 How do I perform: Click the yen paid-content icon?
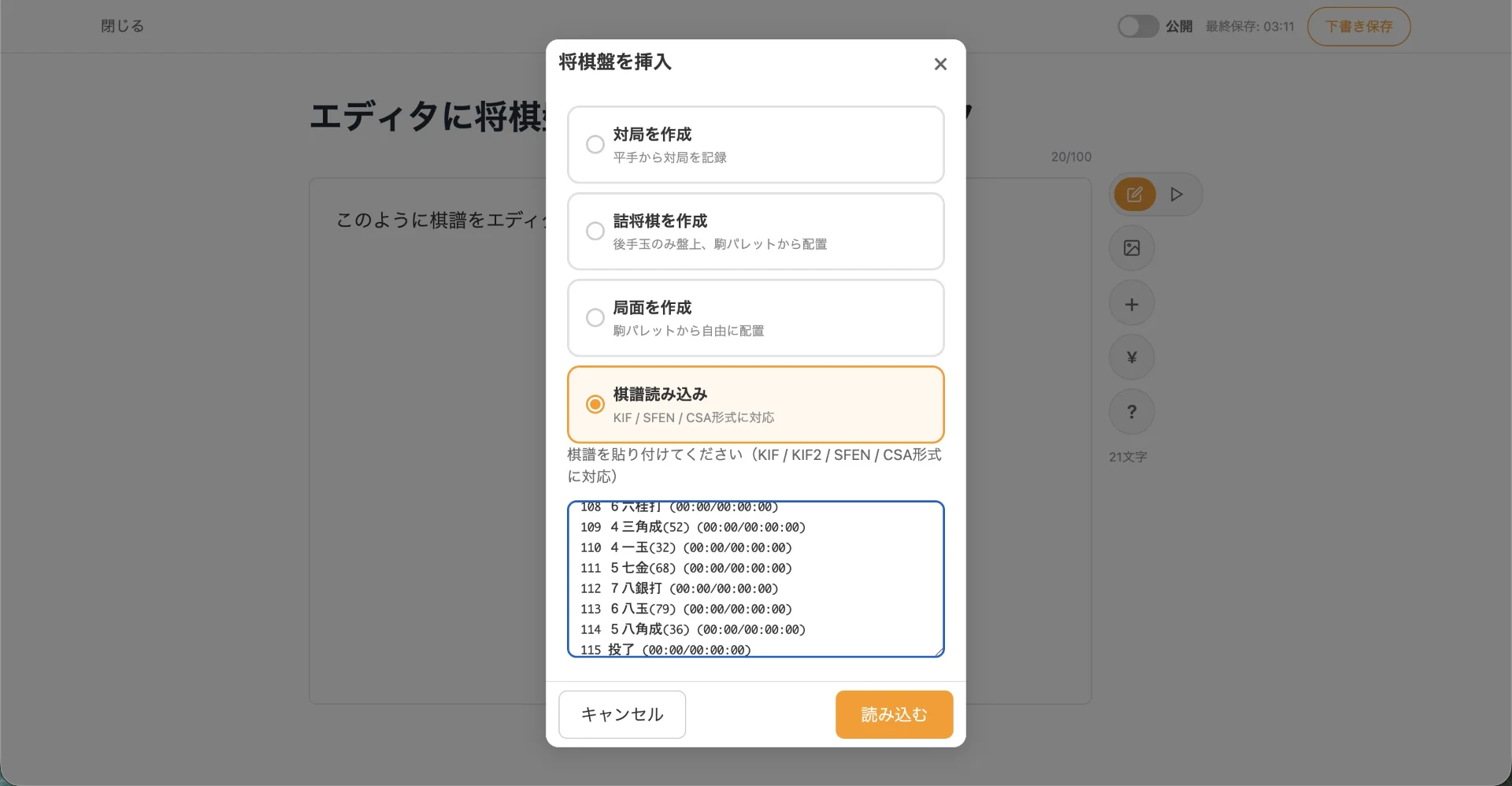click(1132, 357)
